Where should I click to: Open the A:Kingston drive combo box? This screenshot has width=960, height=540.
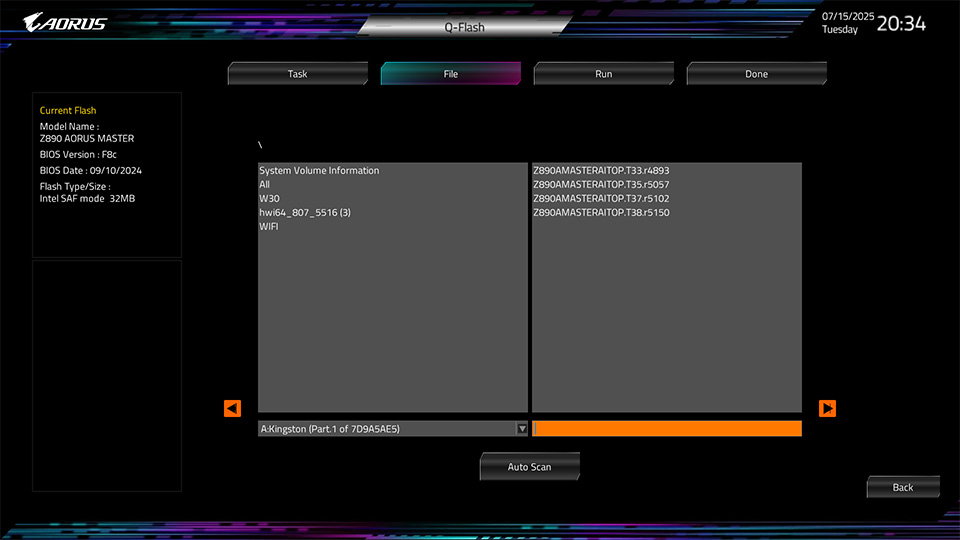[385, 429]
